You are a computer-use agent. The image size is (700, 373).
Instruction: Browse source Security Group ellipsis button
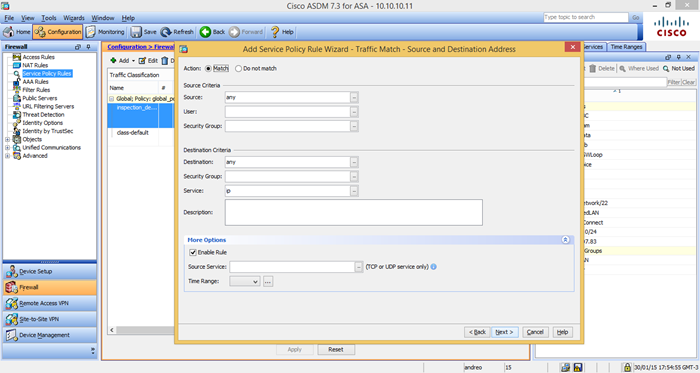tap(354, 126)
